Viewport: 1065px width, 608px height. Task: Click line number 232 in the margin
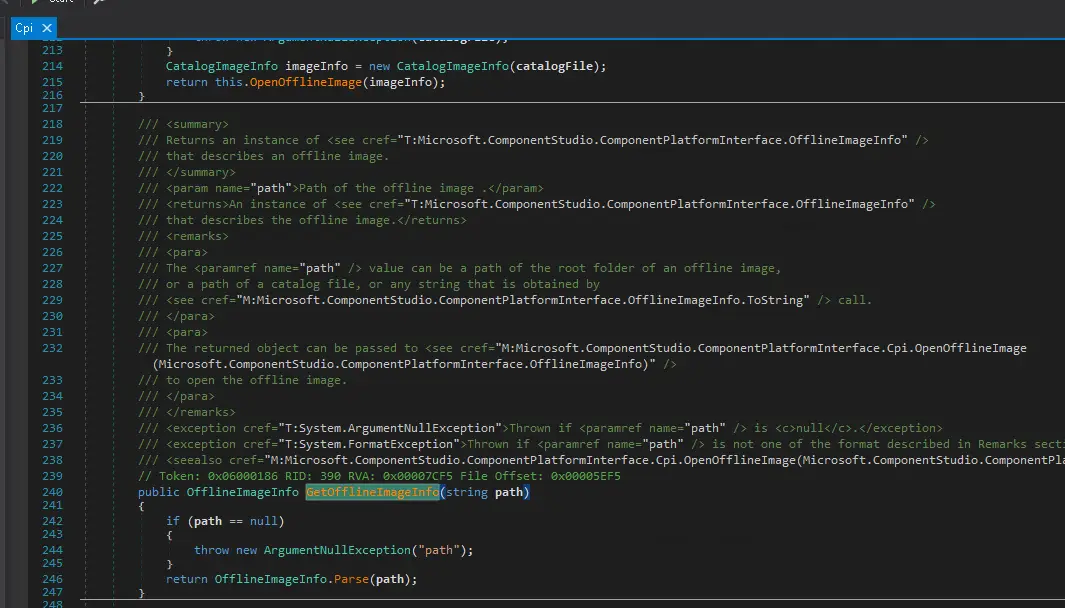[52, 348]
